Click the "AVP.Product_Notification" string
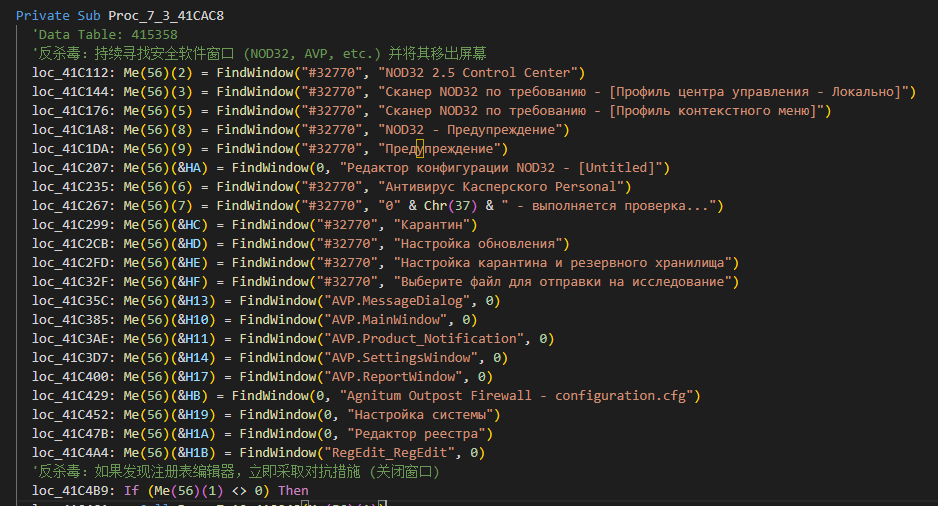Viewport: 938px width, 506px height. (x=424, y=340)
